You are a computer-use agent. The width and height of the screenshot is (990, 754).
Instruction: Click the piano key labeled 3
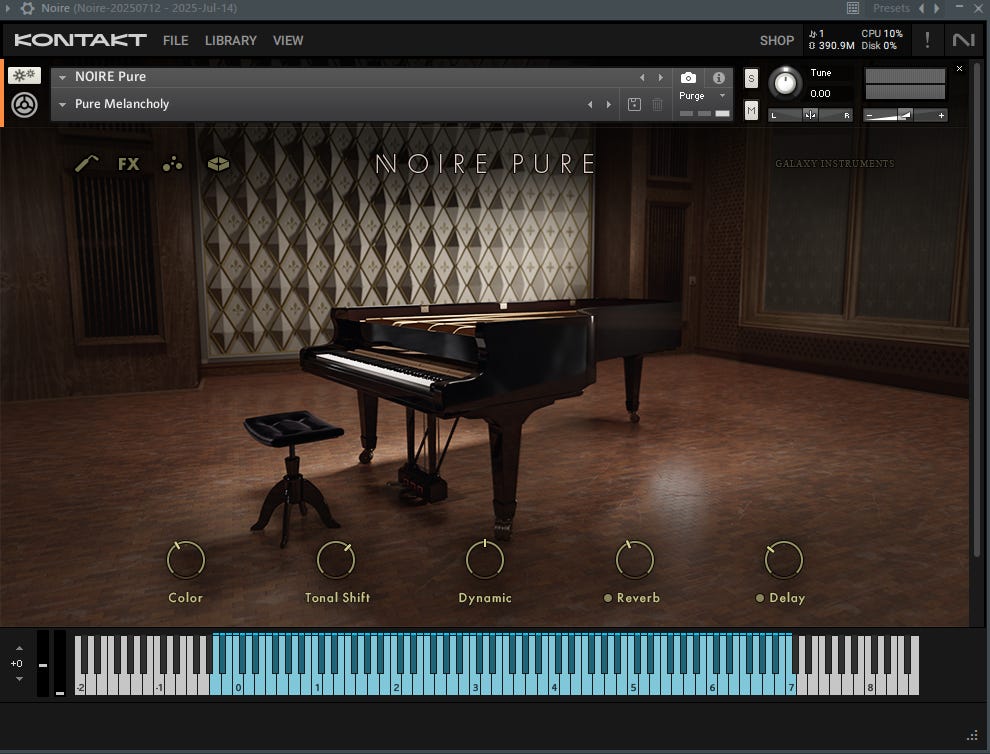[x=475, y=687]
